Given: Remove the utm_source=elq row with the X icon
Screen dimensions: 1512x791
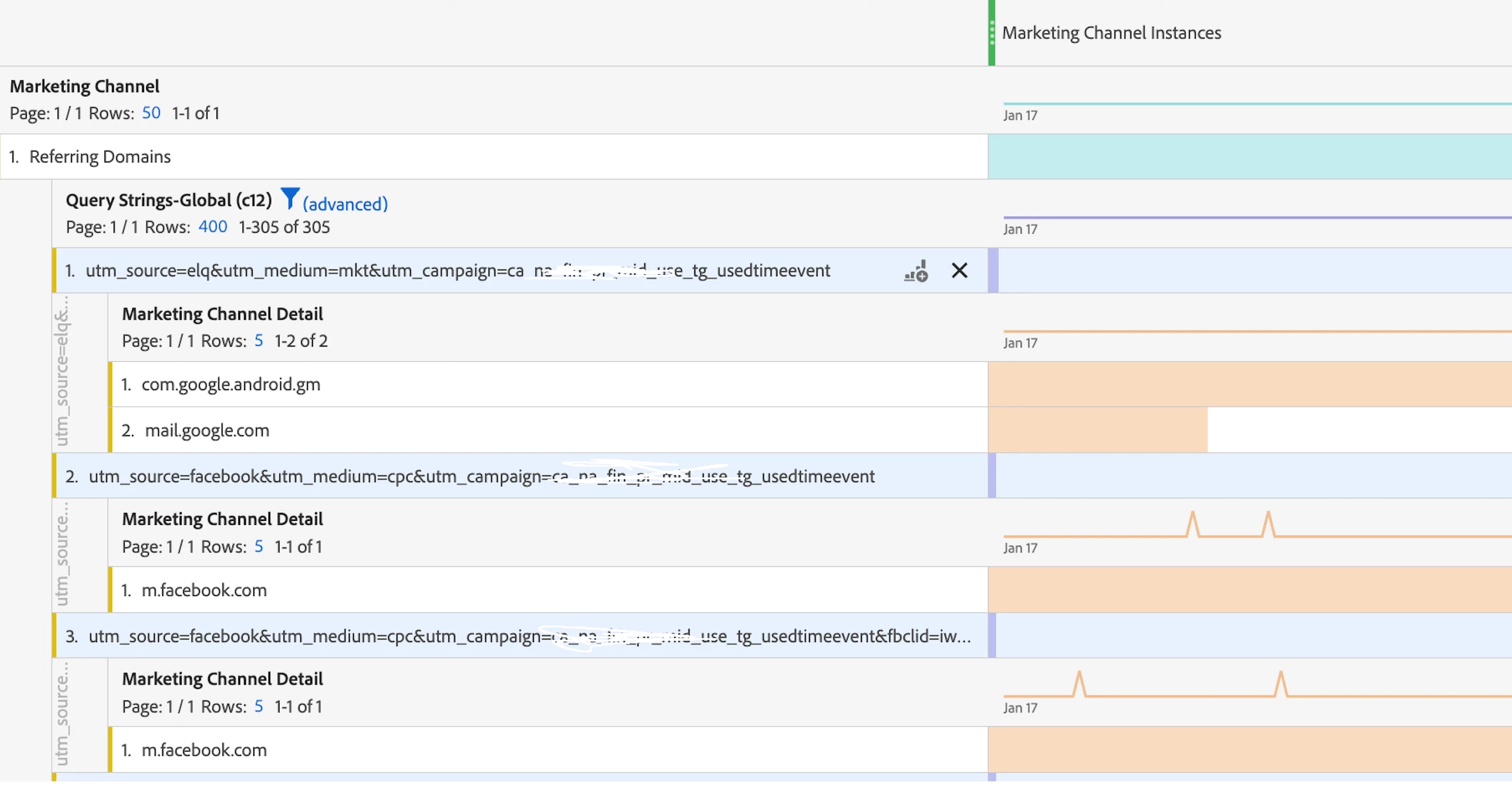Looking at the screenshot, I should click(x=959, y=271).
